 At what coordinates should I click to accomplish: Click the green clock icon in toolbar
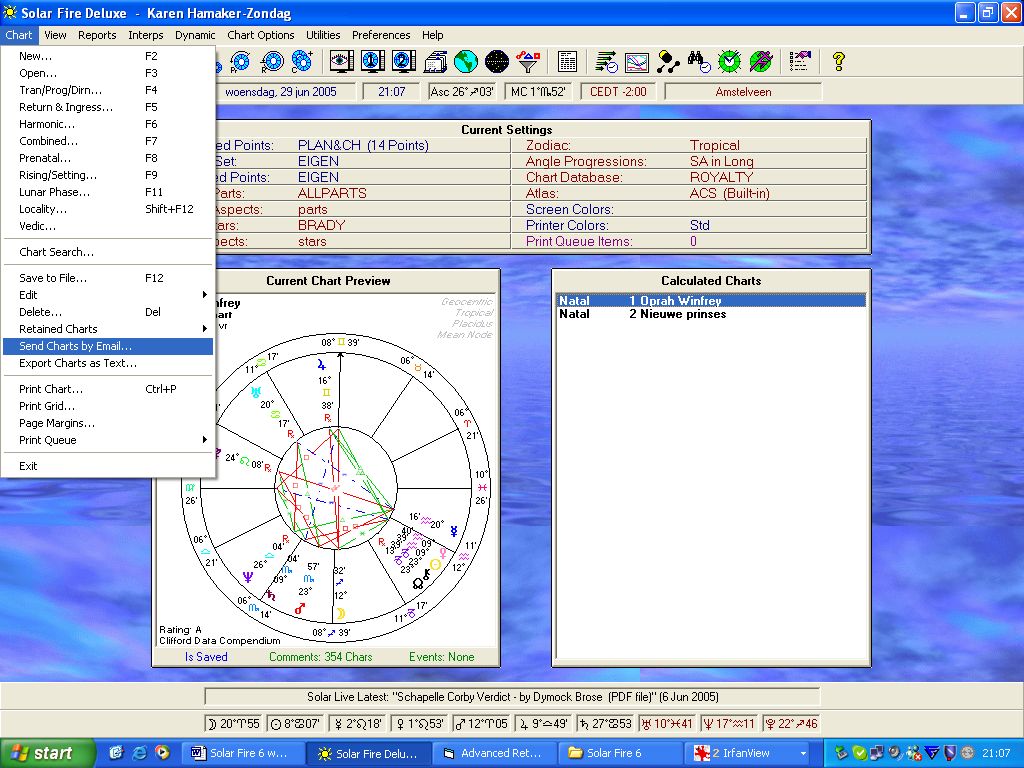[x=730, y=62]
